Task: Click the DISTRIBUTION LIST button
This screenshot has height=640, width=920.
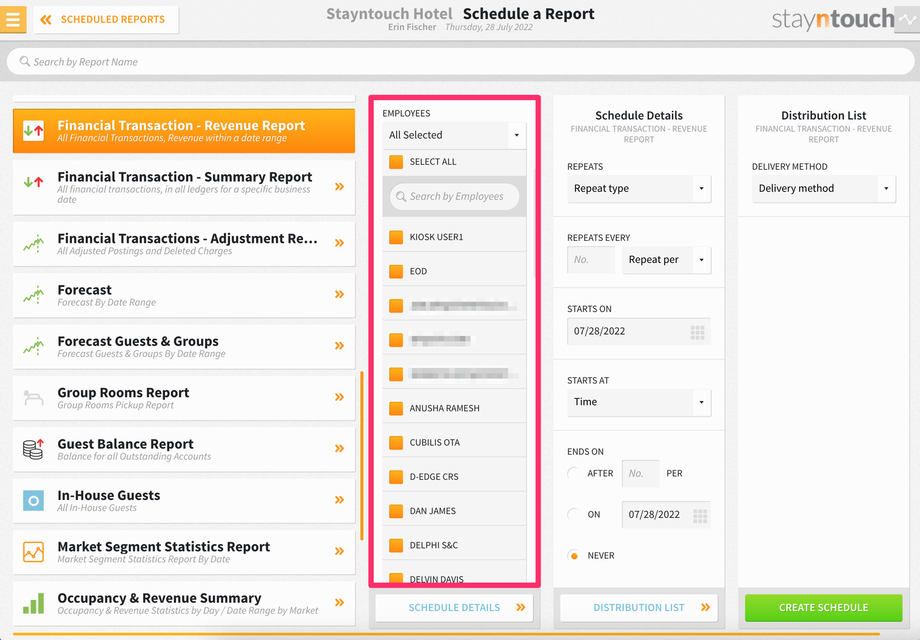Action: [x=639, y=608]
